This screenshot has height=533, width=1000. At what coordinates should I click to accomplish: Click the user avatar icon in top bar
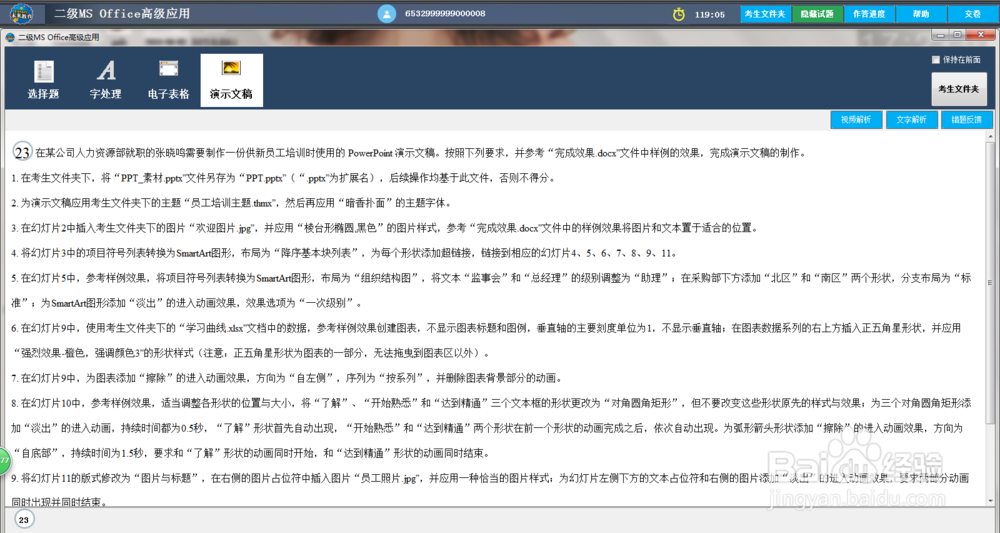click(x=386, y=13)
